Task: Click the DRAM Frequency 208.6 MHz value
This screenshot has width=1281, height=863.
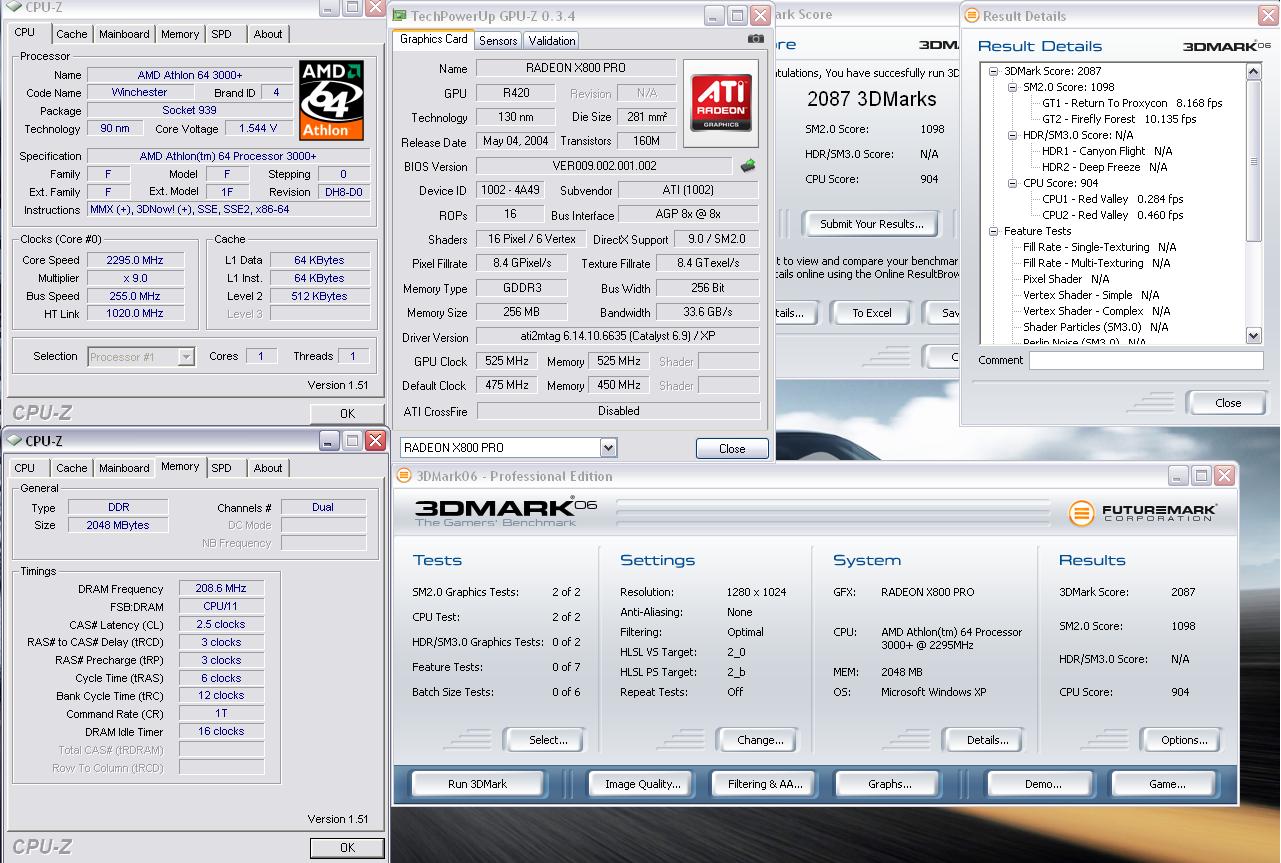Action: tap(222, 589)
